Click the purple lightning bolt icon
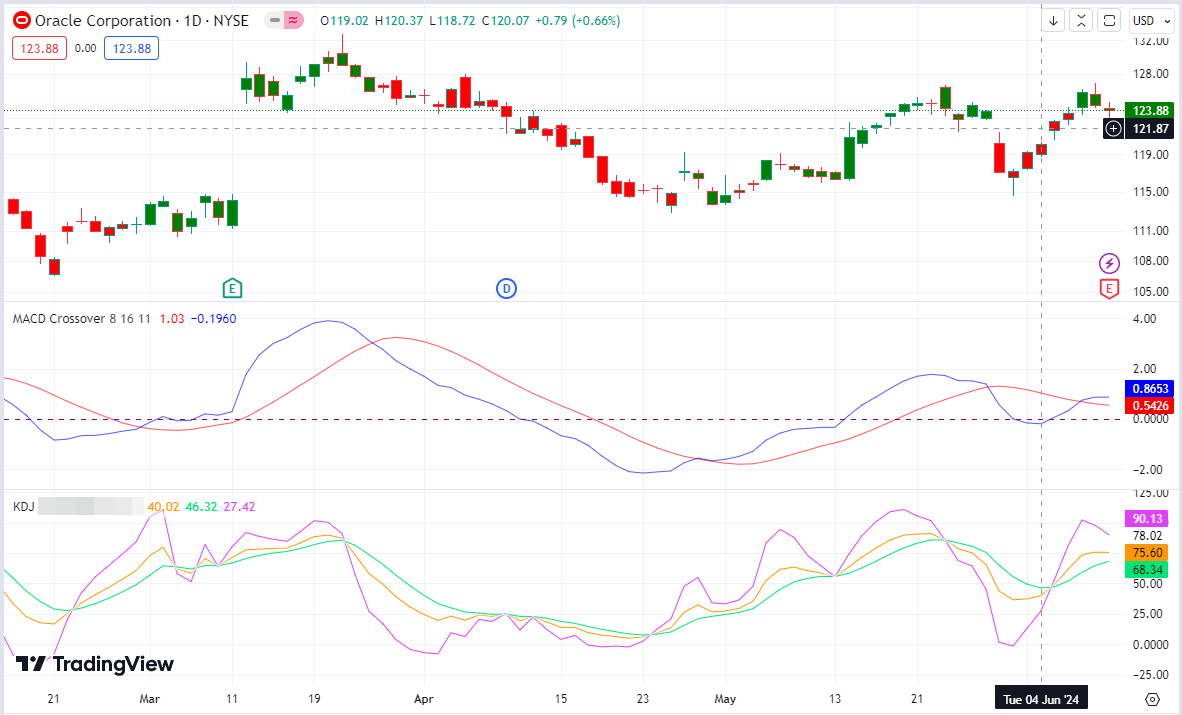The width and height of the screenshot is (1182, 715). click(x=1109, y=262)
